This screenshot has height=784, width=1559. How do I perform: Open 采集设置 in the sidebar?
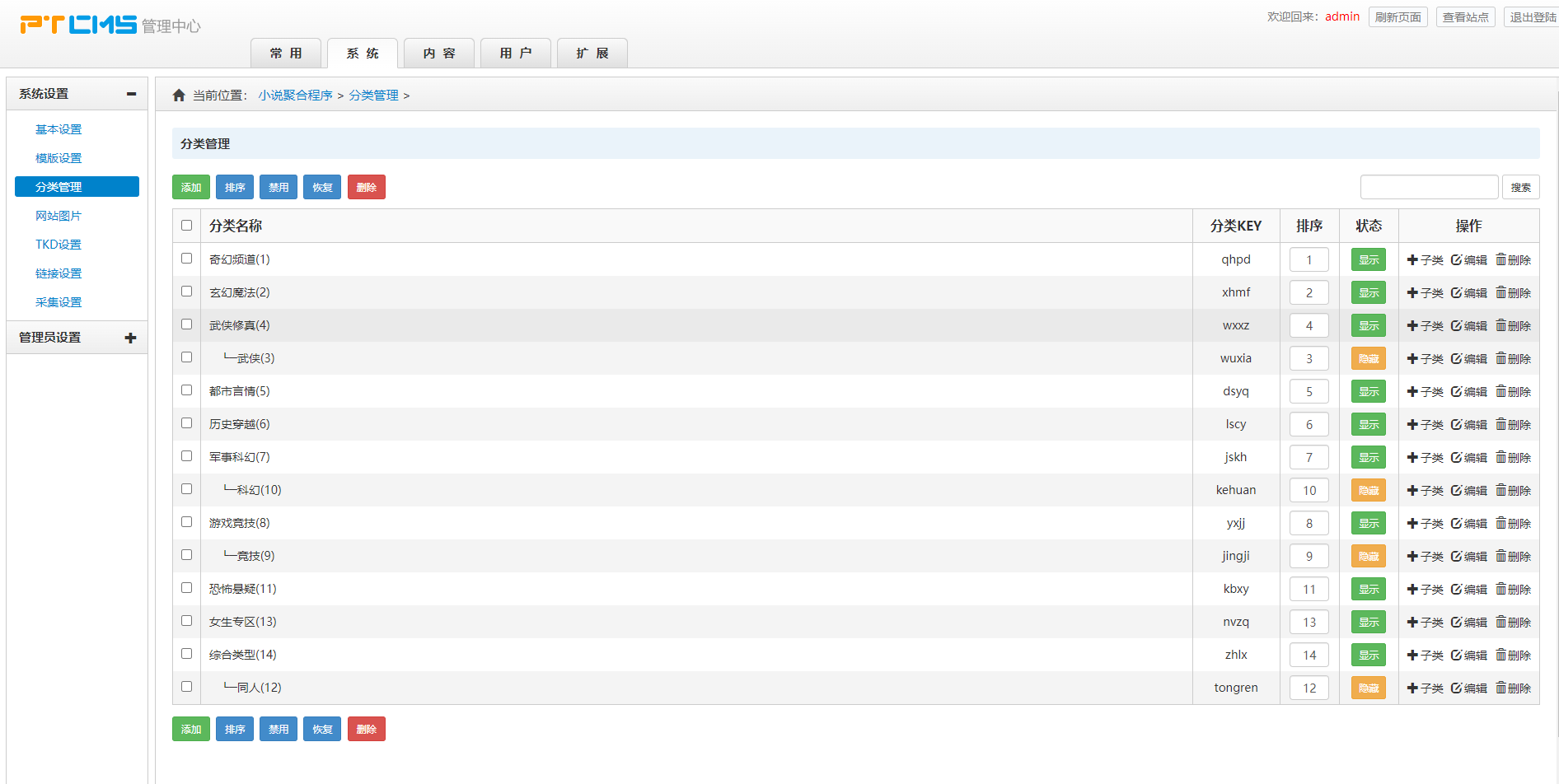(59, 302)
